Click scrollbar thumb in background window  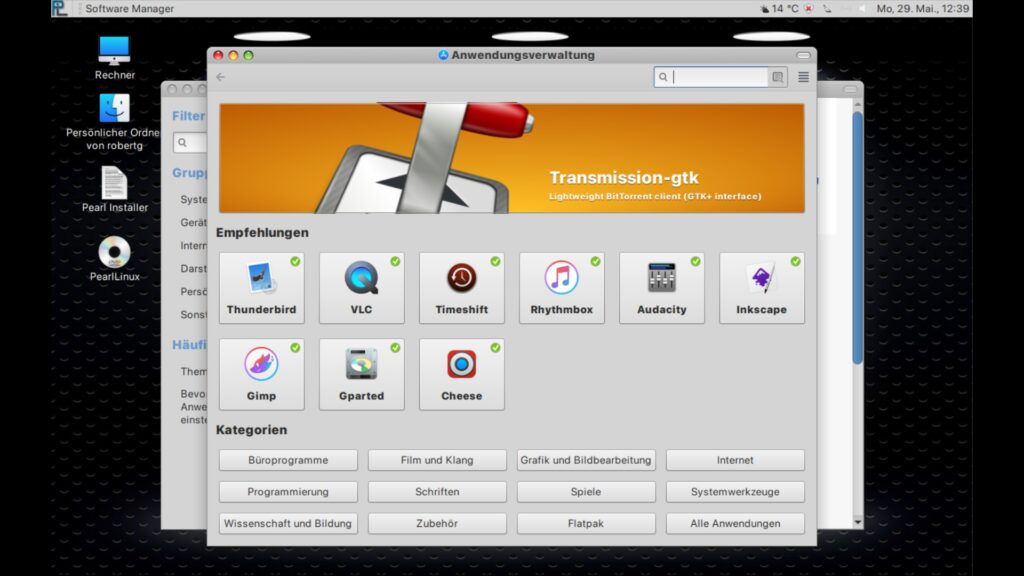click(x=857, y=238)
